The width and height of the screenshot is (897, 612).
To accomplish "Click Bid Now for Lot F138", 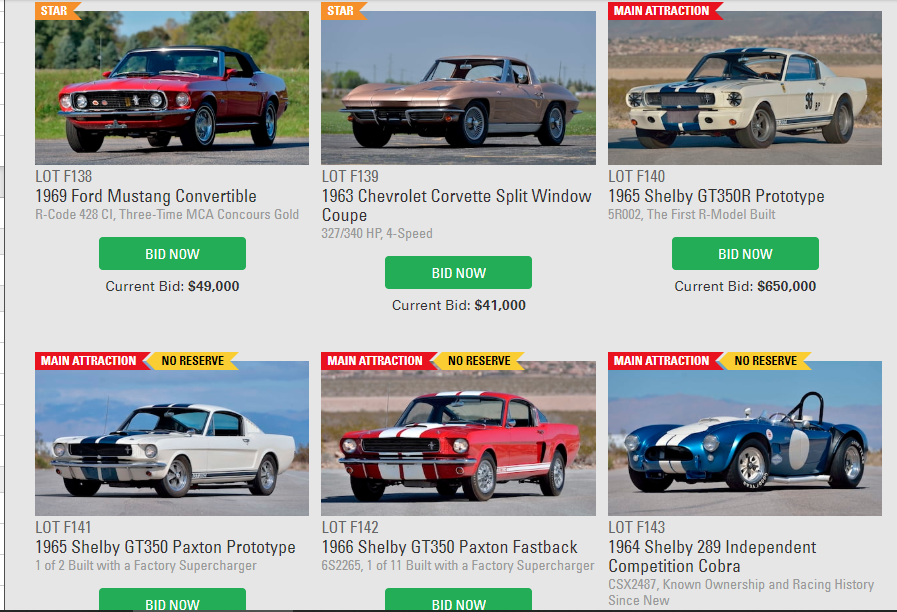I will click(x=172, y=253).
